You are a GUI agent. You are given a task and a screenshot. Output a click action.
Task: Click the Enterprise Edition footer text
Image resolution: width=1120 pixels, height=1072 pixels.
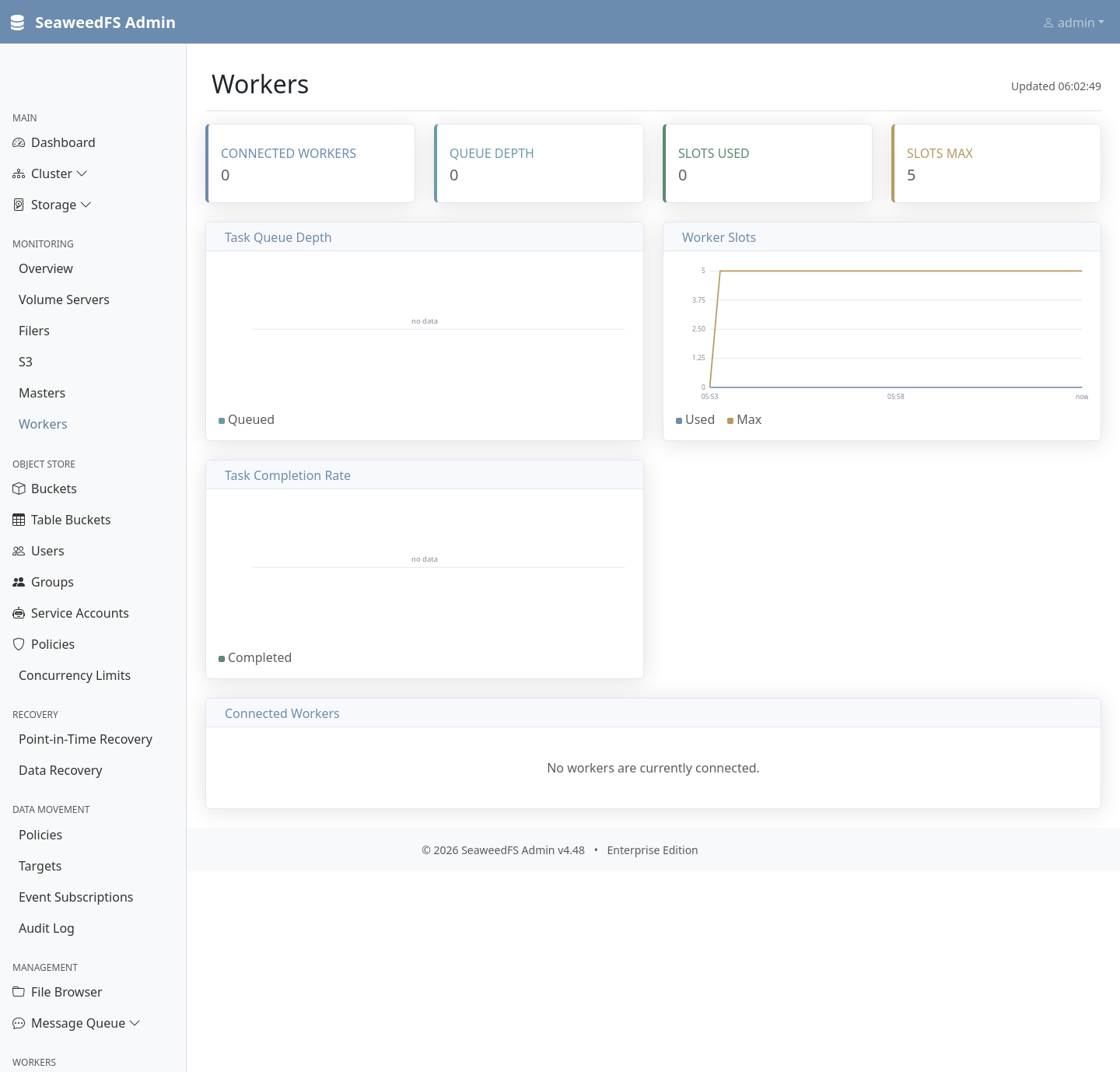pos(653,850)
